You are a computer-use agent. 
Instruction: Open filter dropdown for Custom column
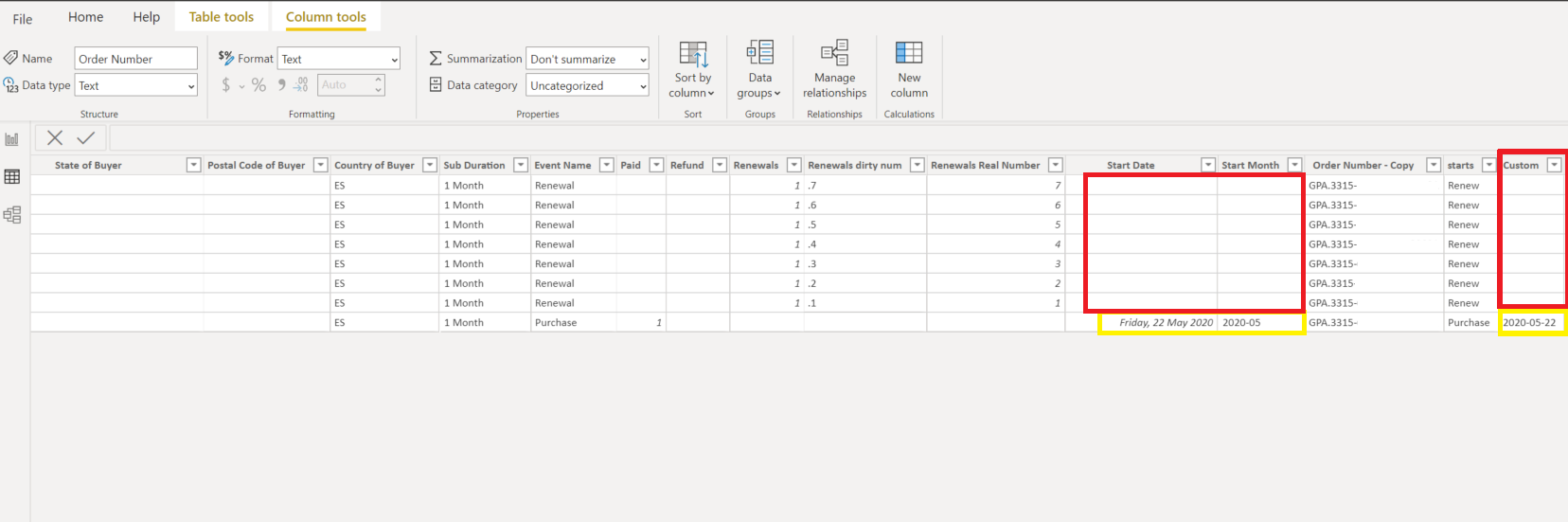tap(1554, 165)
